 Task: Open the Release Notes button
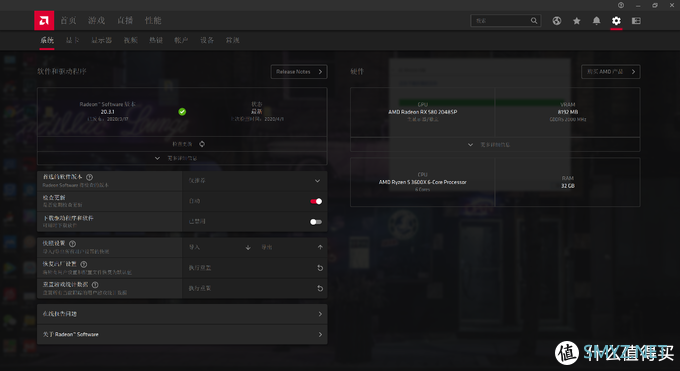(x=299, y=72)
